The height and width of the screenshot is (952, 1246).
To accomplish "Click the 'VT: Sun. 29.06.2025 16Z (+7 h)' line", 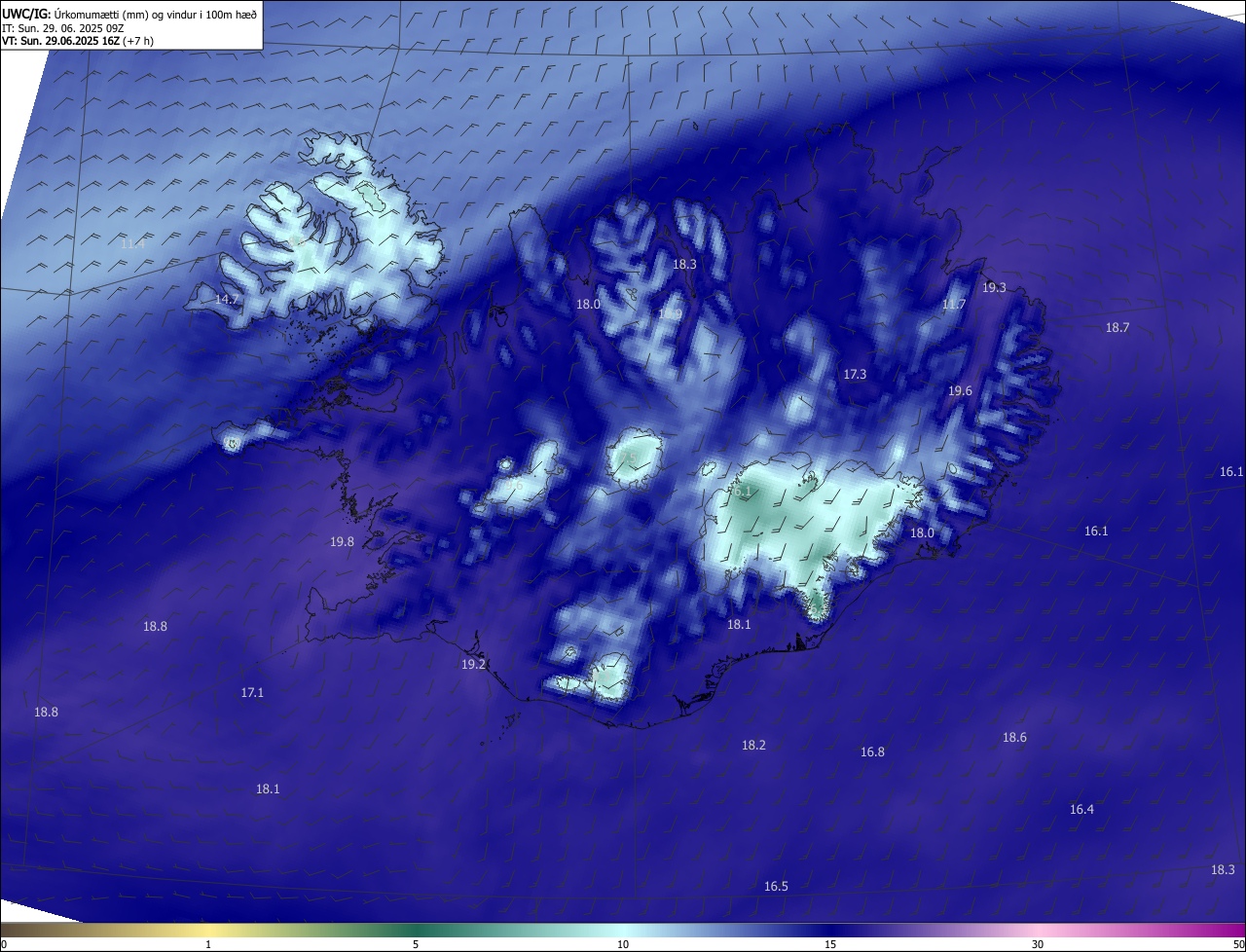I will (x=78, y=41).
